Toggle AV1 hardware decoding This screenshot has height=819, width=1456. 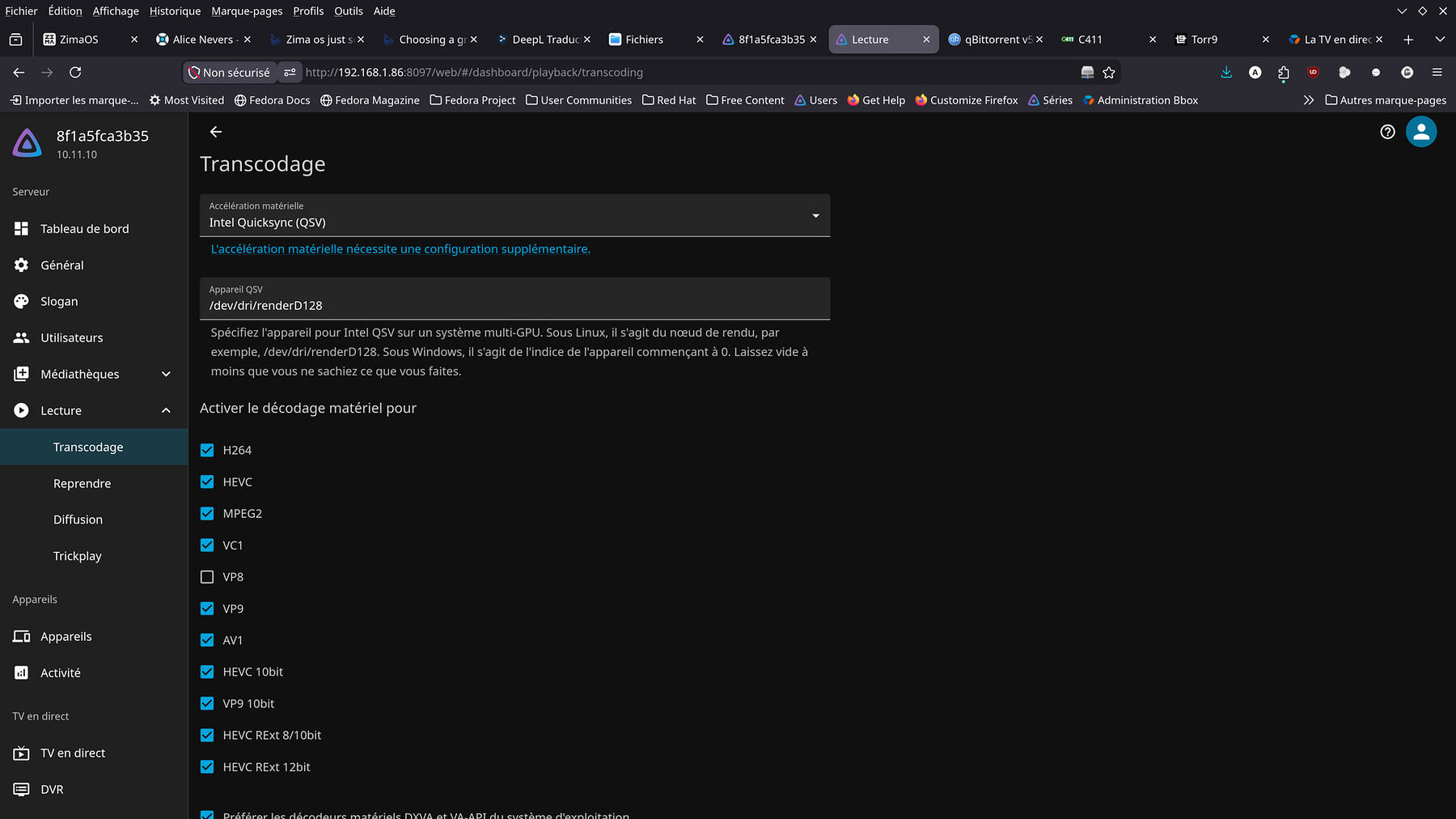click(x=207, y=640)
